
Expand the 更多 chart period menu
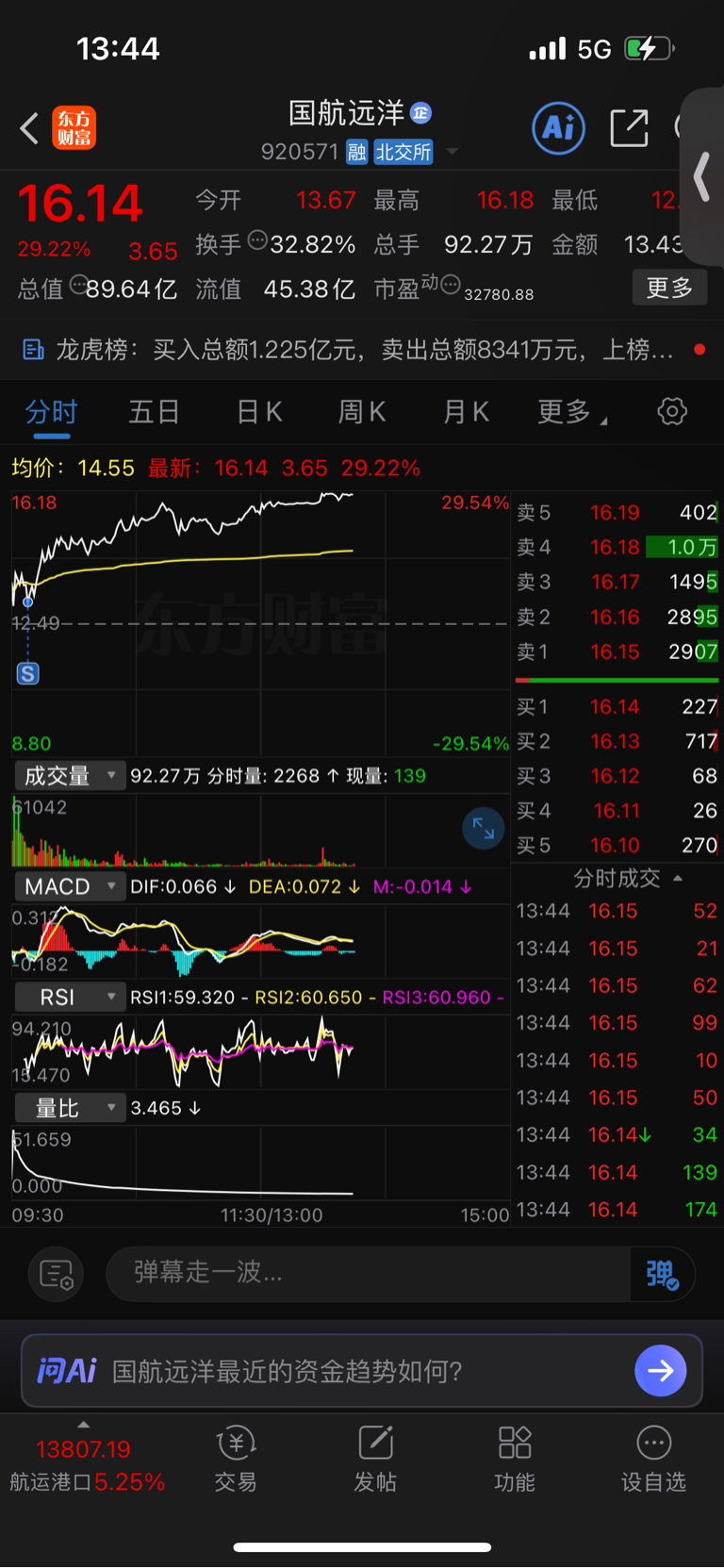tap(571, 412)
